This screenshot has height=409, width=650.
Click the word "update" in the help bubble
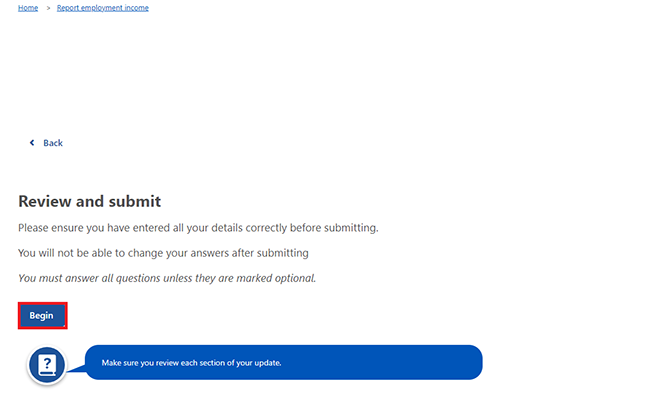268,363
